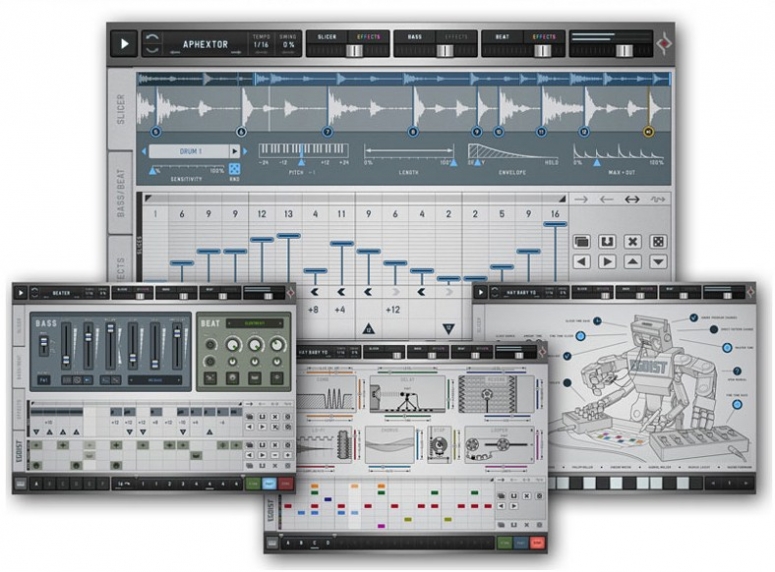Toggle the SLICER track button in top bar
775x572 pixels.
[x=326, y=37]
